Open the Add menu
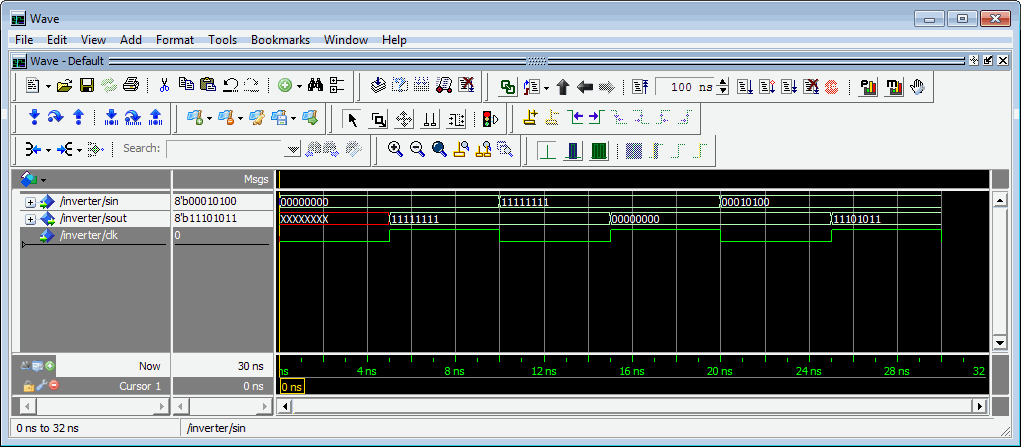The width and height of the screenshot is (1021, 447). (x=131, y=40)
